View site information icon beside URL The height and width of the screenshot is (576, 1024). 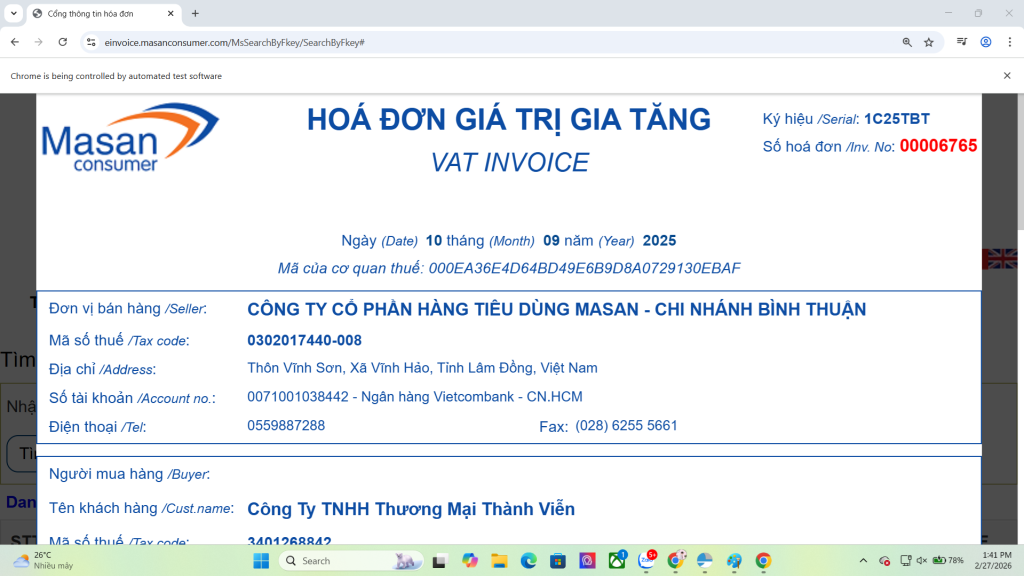(91, 42)
